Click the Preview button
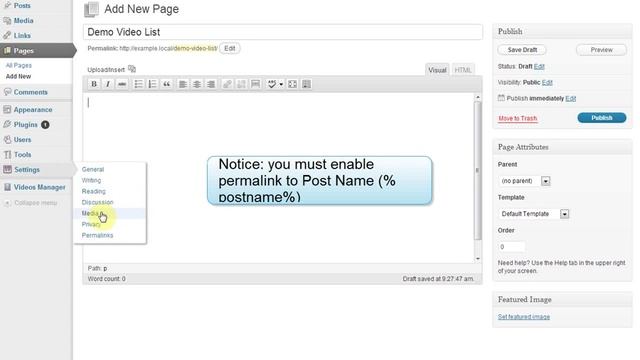The image size is (640, 360). [x=601, y=50]
